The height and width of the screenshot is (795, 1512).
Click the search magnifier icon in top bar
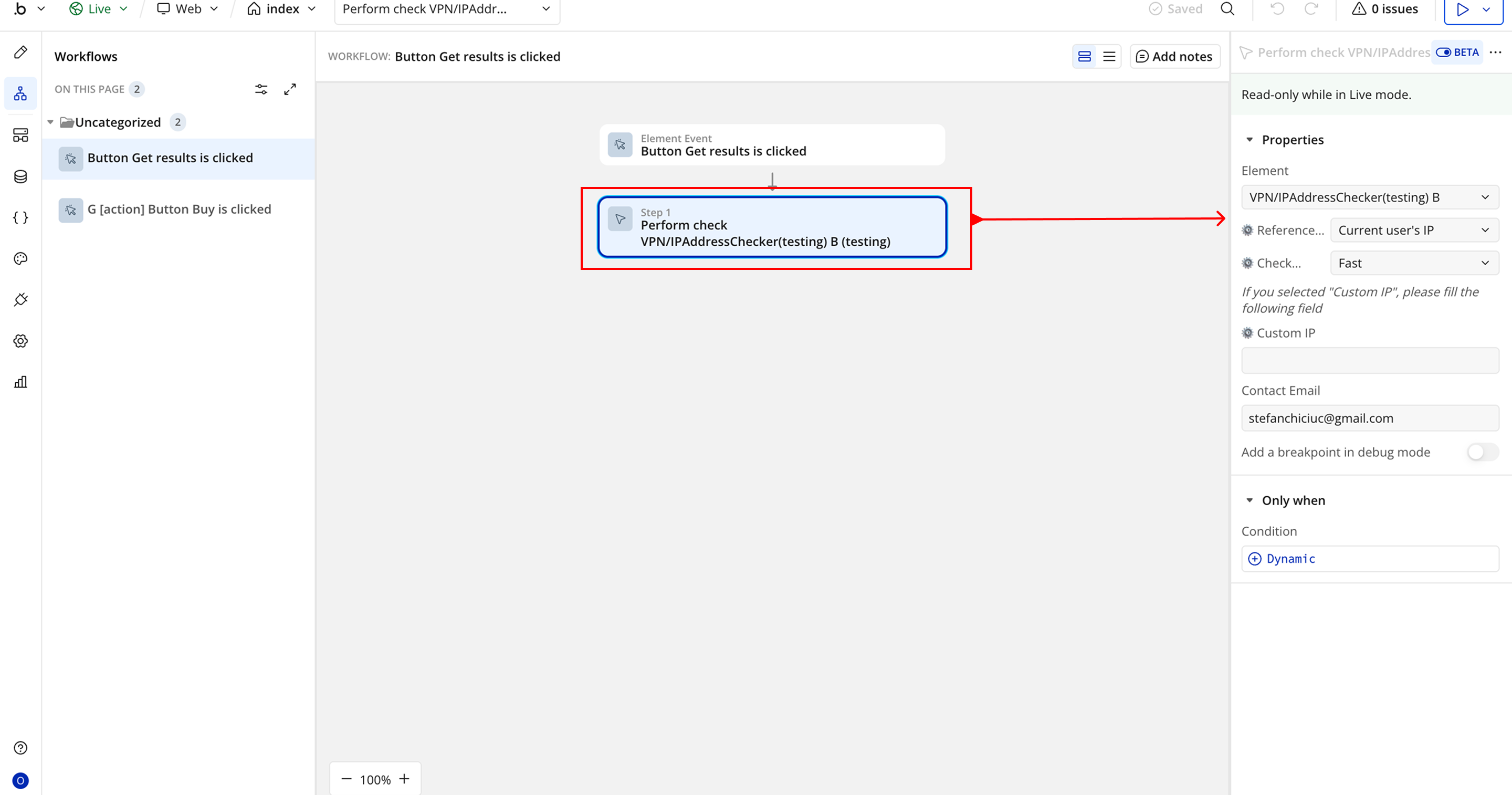(1227, 9)
